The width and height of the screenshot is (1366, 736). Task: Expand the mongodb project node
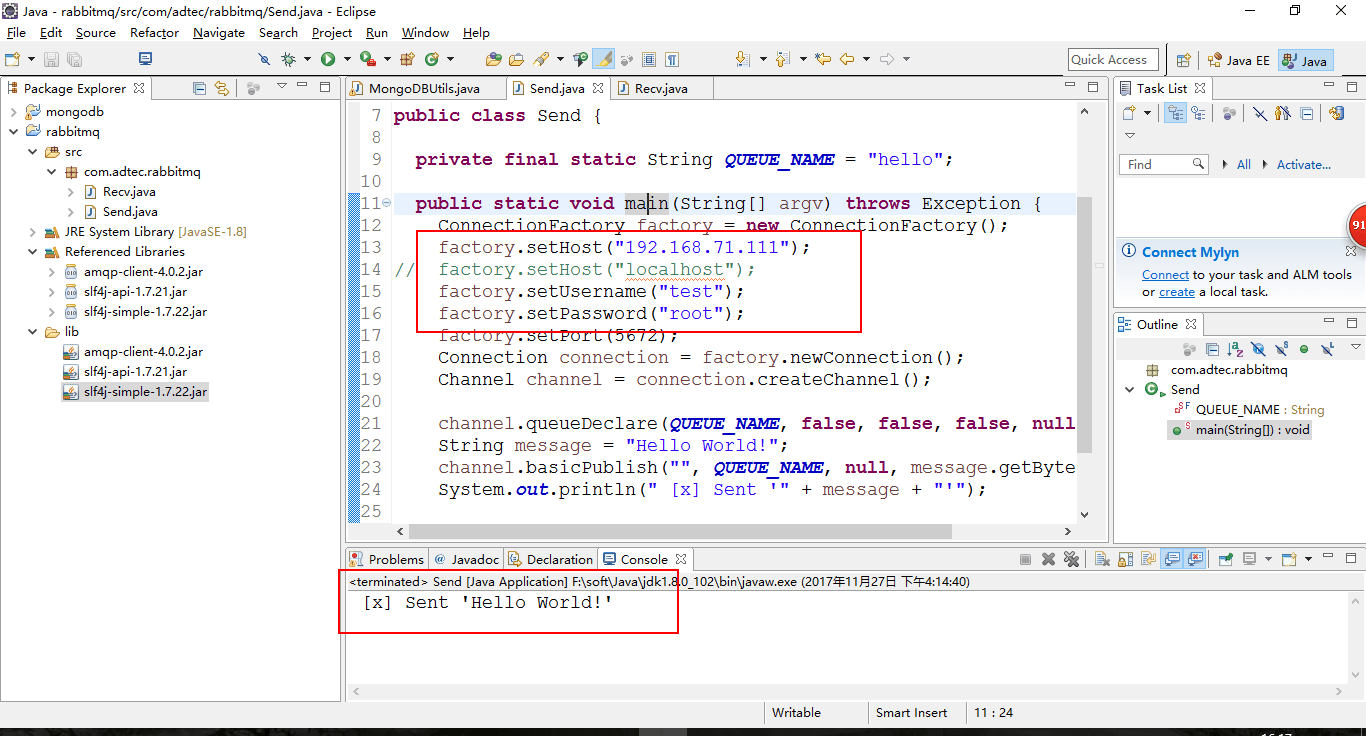(x=13, y=112)
